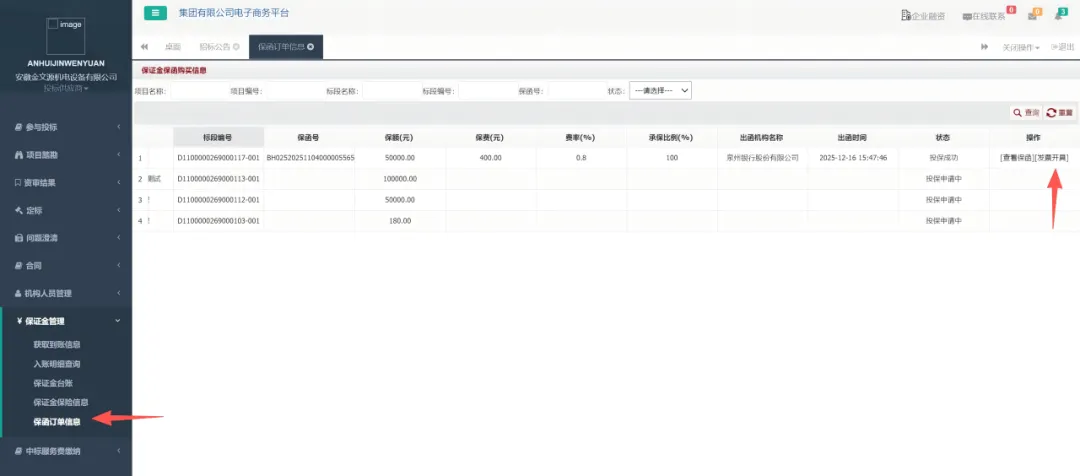Focus the 项目编号 input field
The image size is (1080, 476).
pos(295,91)
